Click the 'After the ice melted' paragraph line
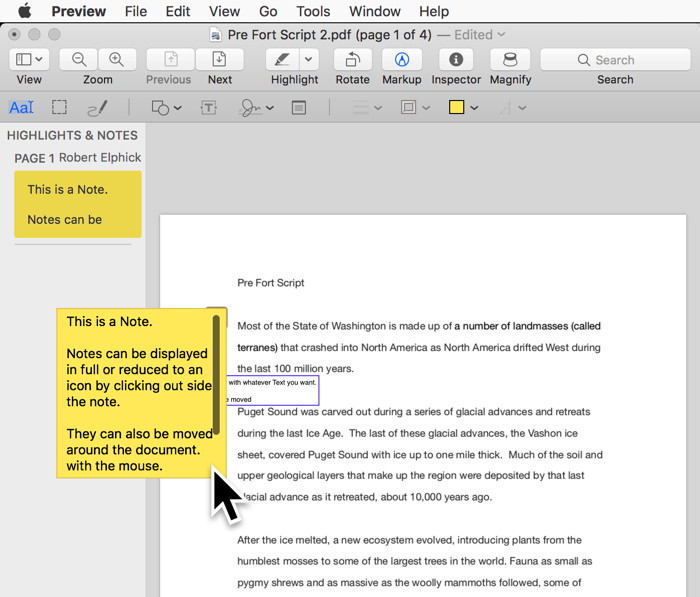The height and width of the screenshot is (597, 700). (409, 540)
